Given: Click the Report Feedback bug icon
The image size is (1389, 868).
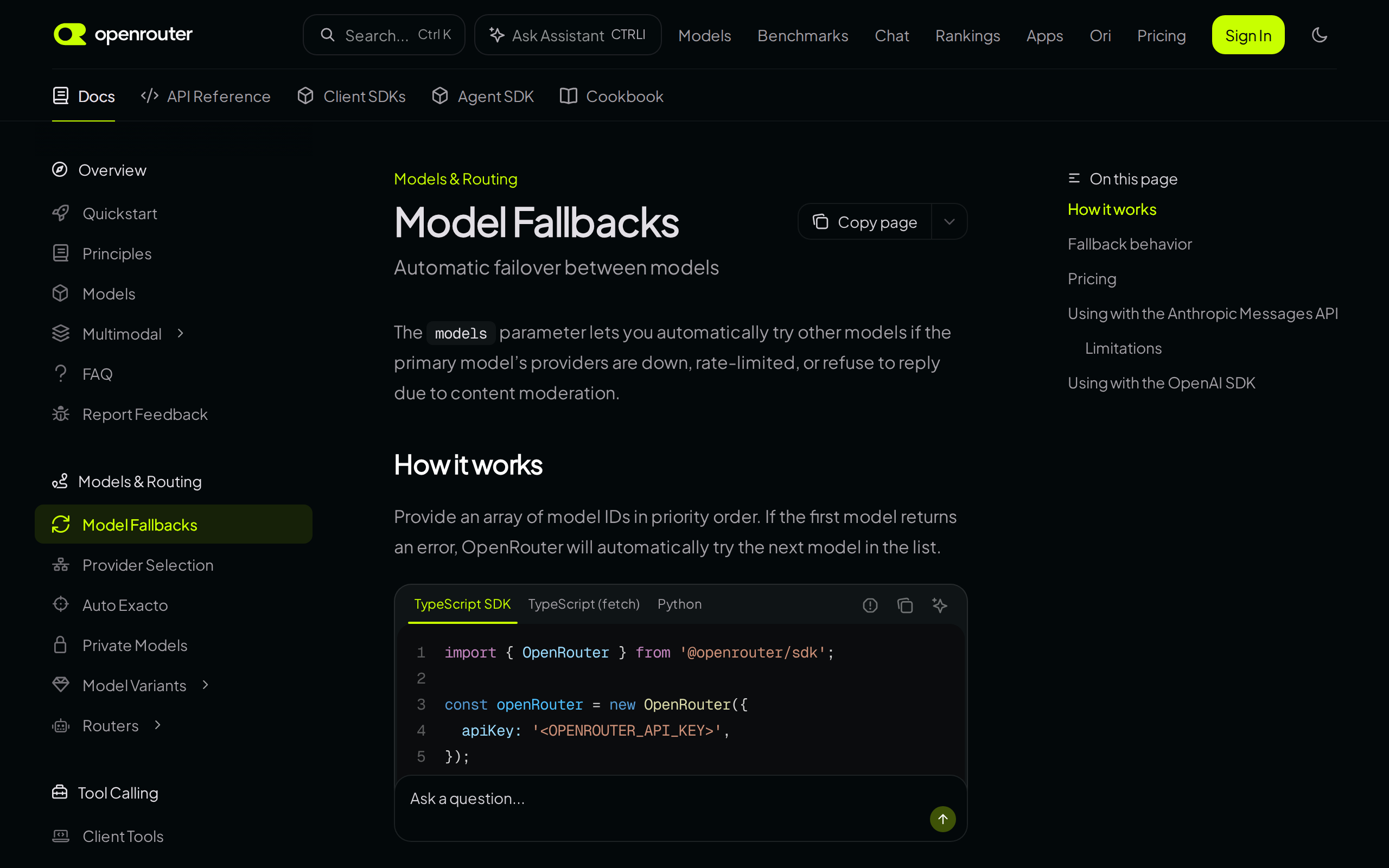Looking at the screenshot, I should [x=60, y=414].
